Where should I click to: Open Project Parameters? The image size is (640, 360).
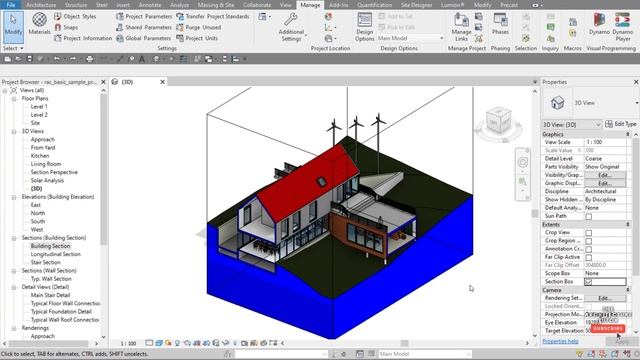pyautogui.click(x=144, y=16)
